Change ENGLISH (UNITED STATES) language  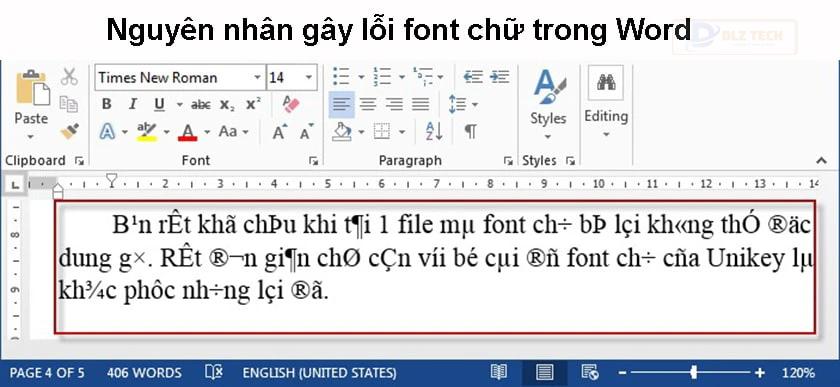[x=319, y=373]
